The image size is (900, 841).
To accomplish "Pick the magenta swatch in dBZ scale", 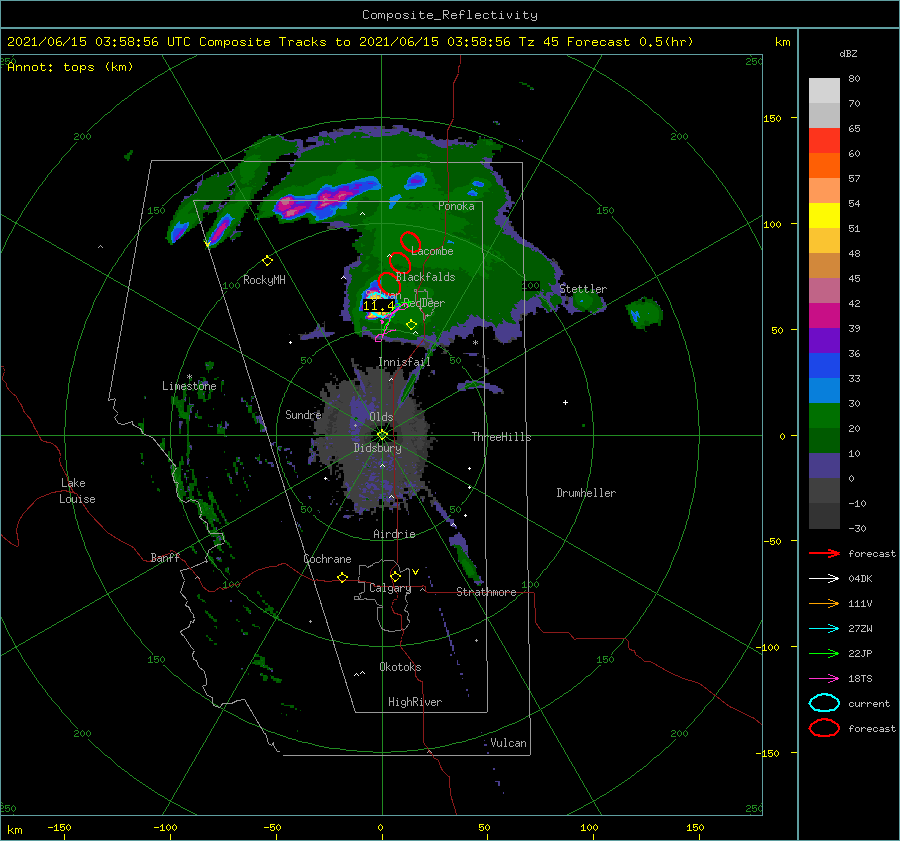I will [824, 315].
